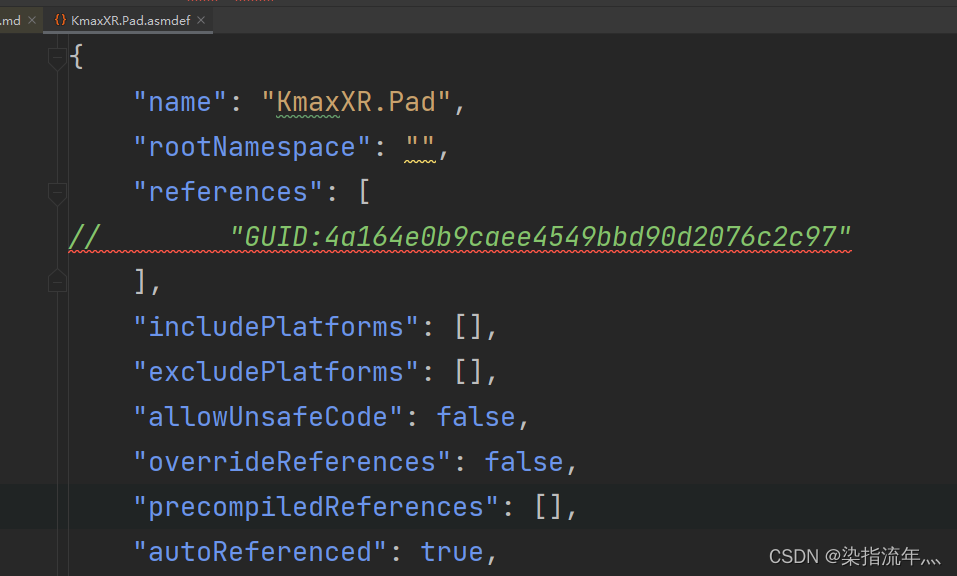957x576 pixels.
Task: Click the "allowUnsafeCode" key
Action: tap(268, 417)
